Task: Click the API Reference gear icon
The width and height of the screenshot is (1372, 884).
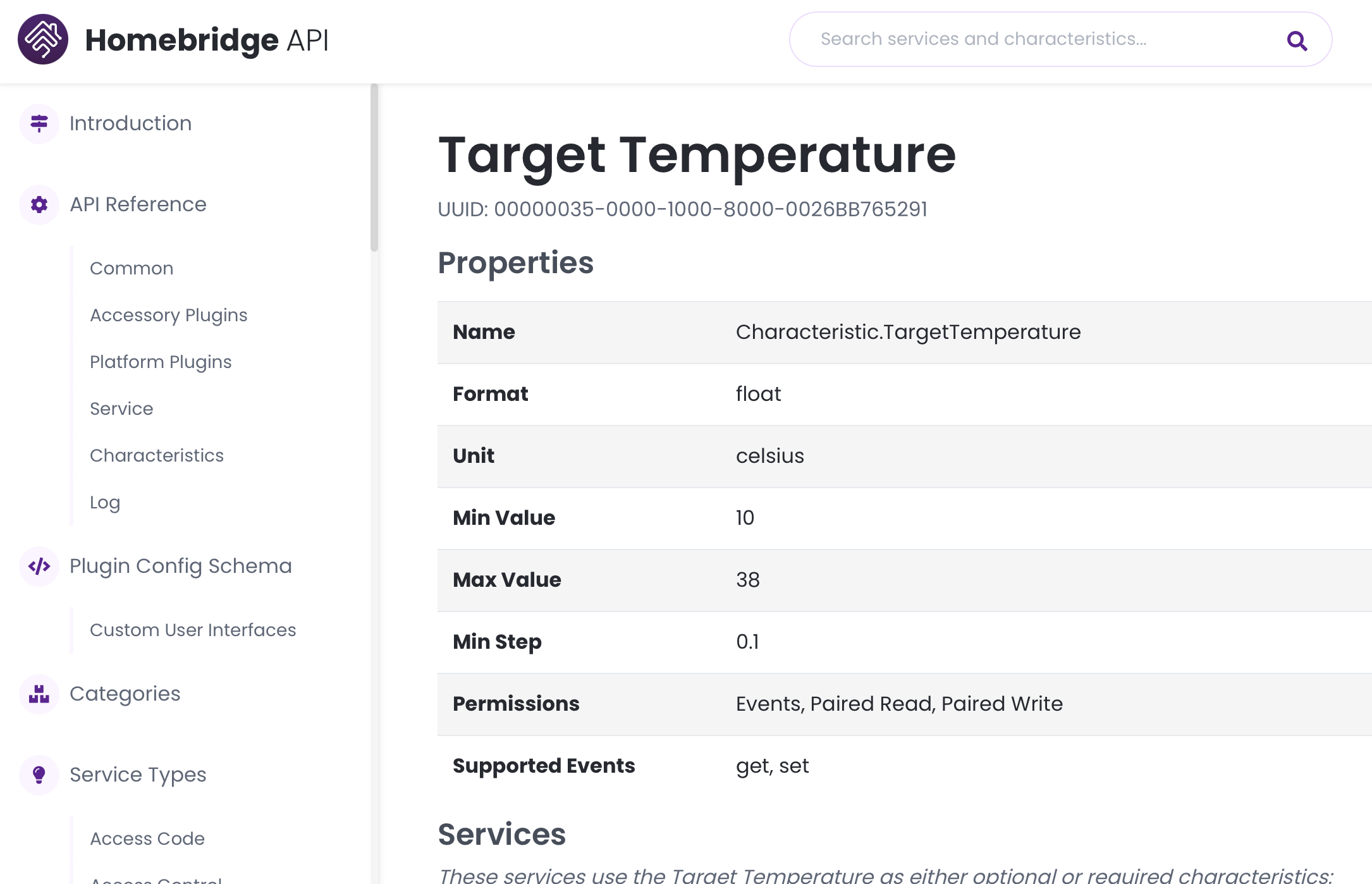Action: coord(39,204)
